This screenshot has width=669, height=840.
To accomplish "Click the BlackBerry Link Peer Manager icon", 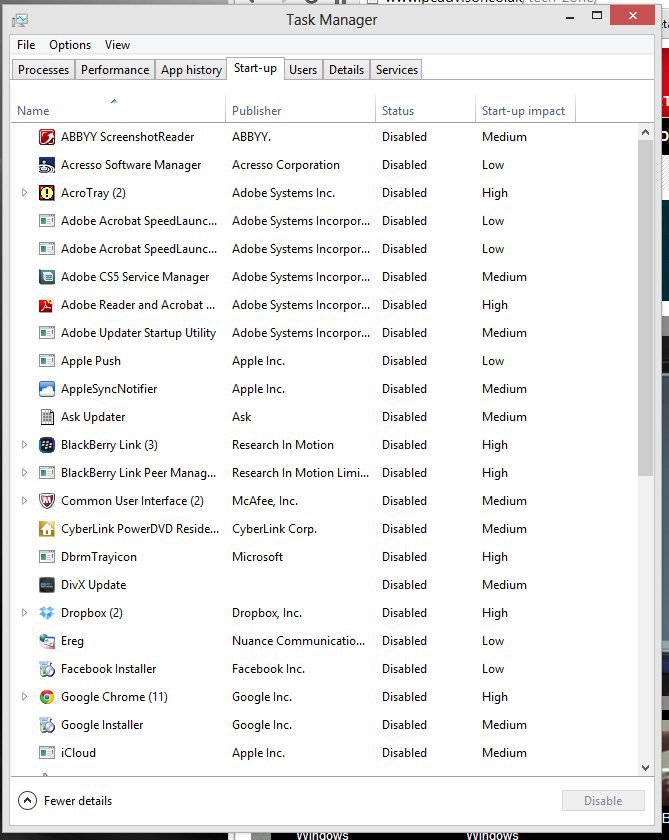I will [x=47, y=472].
